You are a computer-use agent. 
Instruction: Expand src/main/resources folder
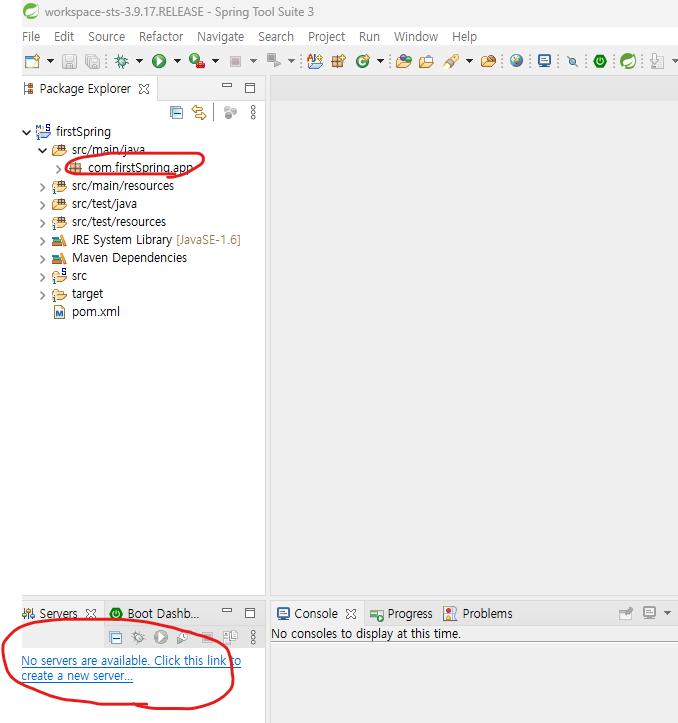tap(42, 187)
